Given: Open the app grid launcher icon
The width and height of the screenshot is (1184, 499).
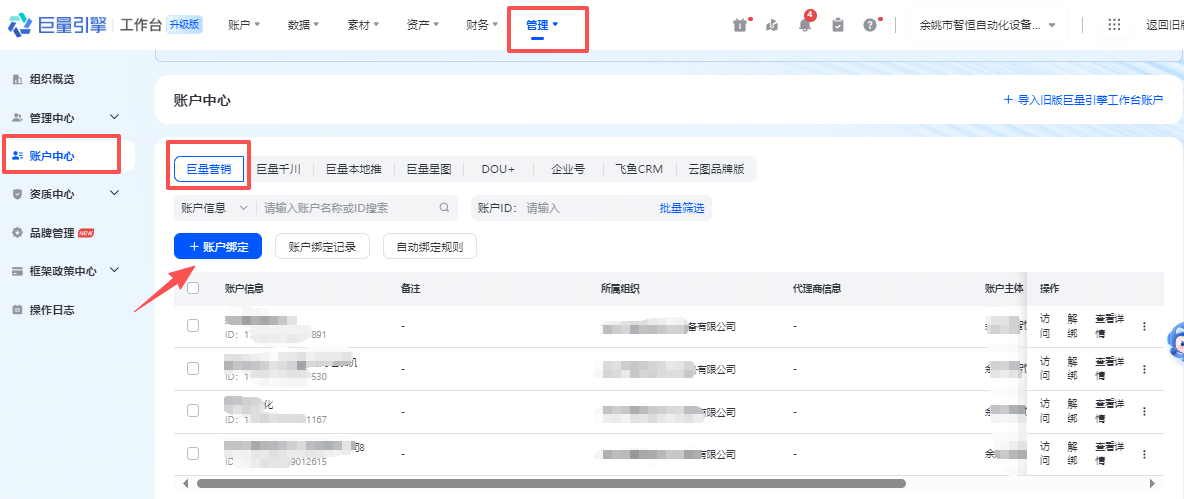Looking at the screenshot, I should coord(1114,25).
